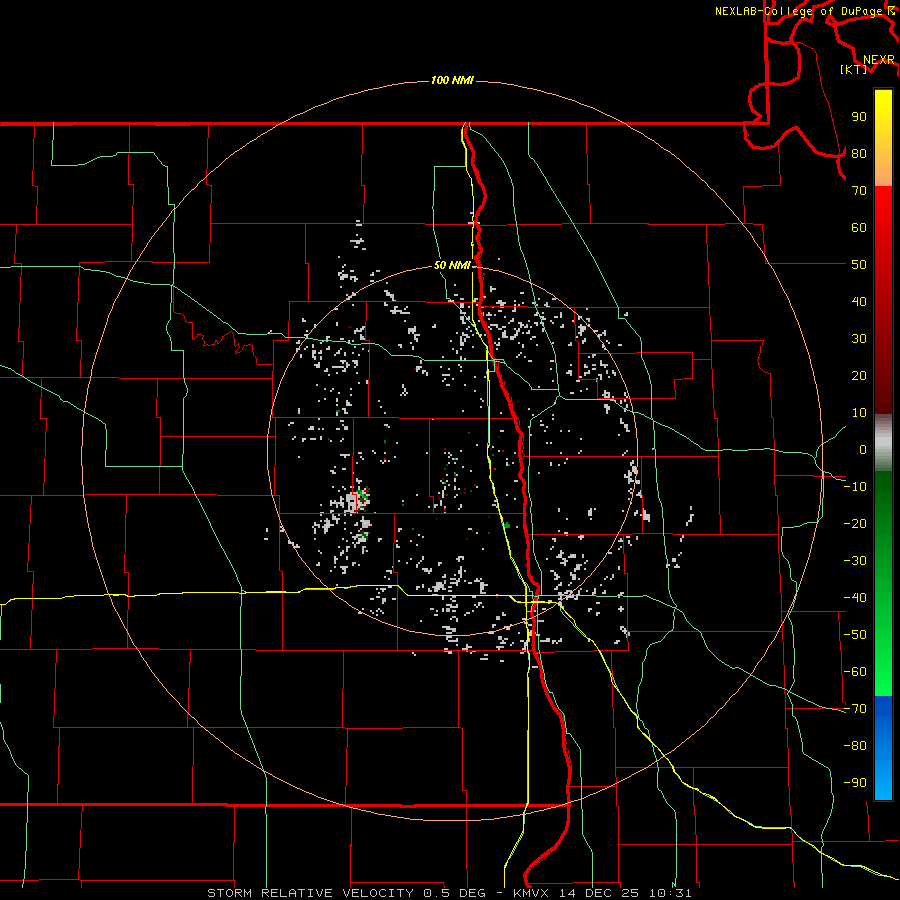Image resolution: width=900 pixels, height=900 pixels.
Task: Click the -40 label on the velocity scale
Action: (855, 598)
